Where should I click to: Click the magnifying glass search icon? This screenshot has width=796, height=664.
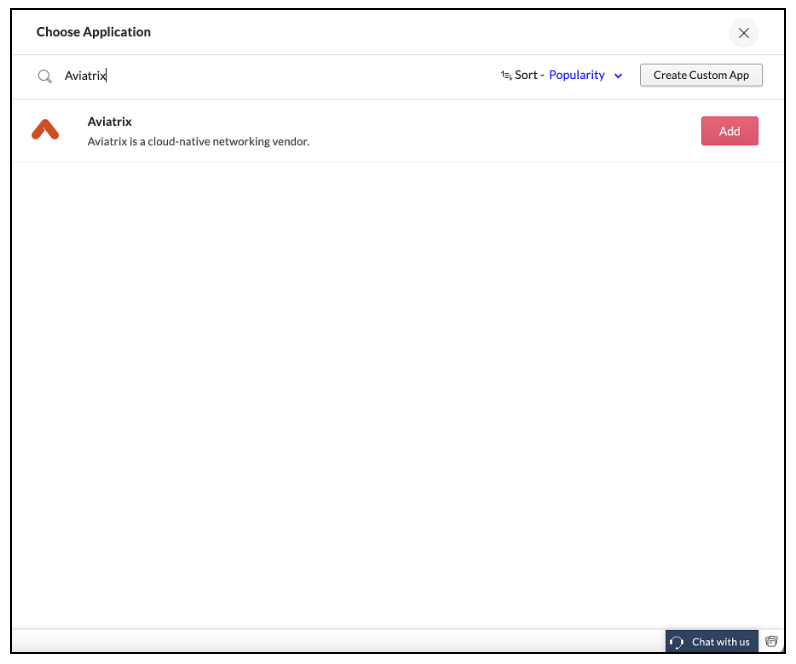[45, 76]
